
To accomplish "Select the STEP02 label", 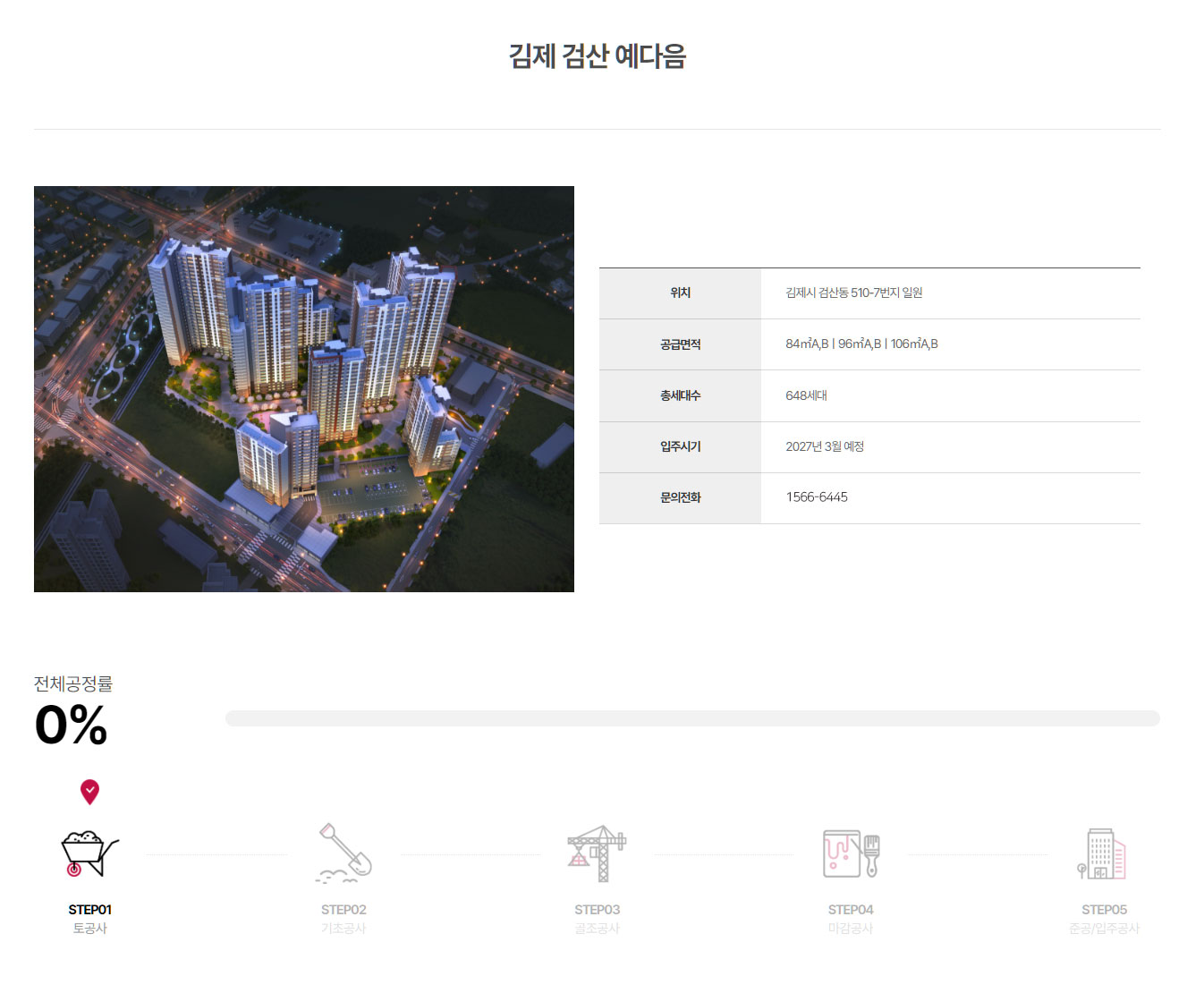I will [x=343, y=910].
